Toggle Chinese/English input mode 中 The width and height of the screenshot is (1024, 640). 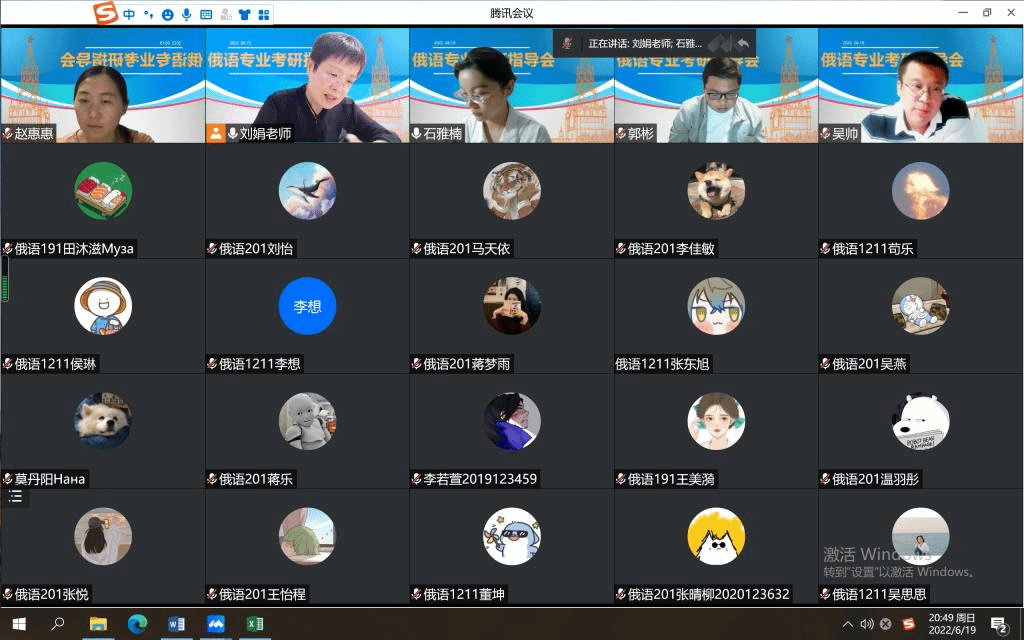[x=130, y=14]
